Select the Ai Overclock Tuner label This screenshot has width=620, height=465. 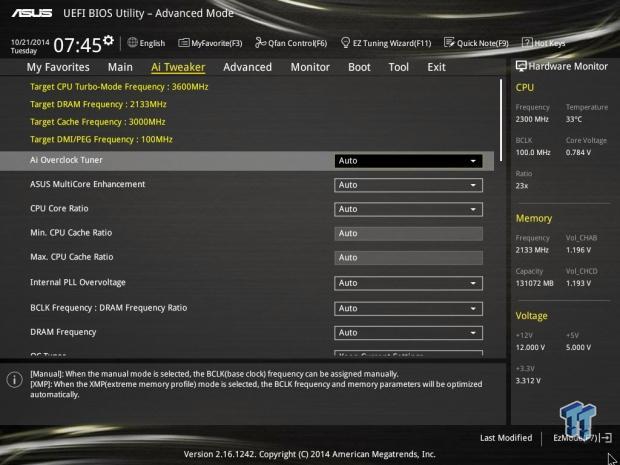point(66,160)
